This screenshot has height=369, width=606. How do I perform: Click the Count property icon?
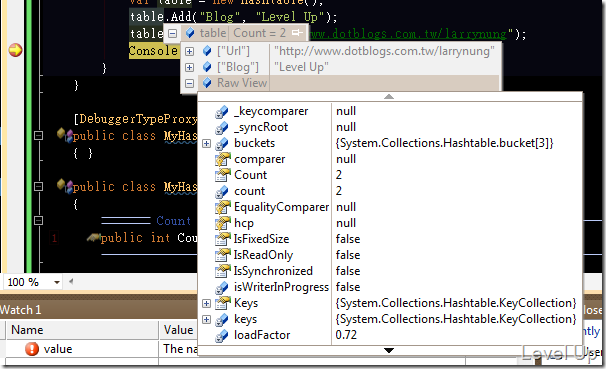coord(223,175)
